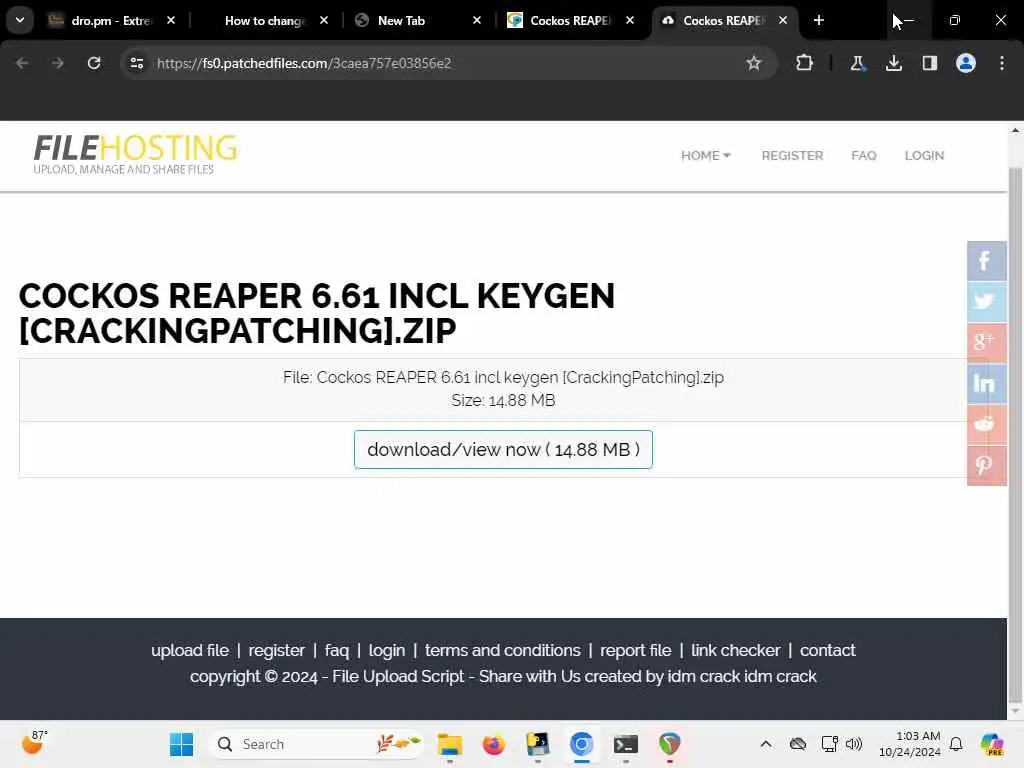Image resolution: width=1024 pixels, height=768 pixels.
Task: Reload the current page
Action: point(94,63)
